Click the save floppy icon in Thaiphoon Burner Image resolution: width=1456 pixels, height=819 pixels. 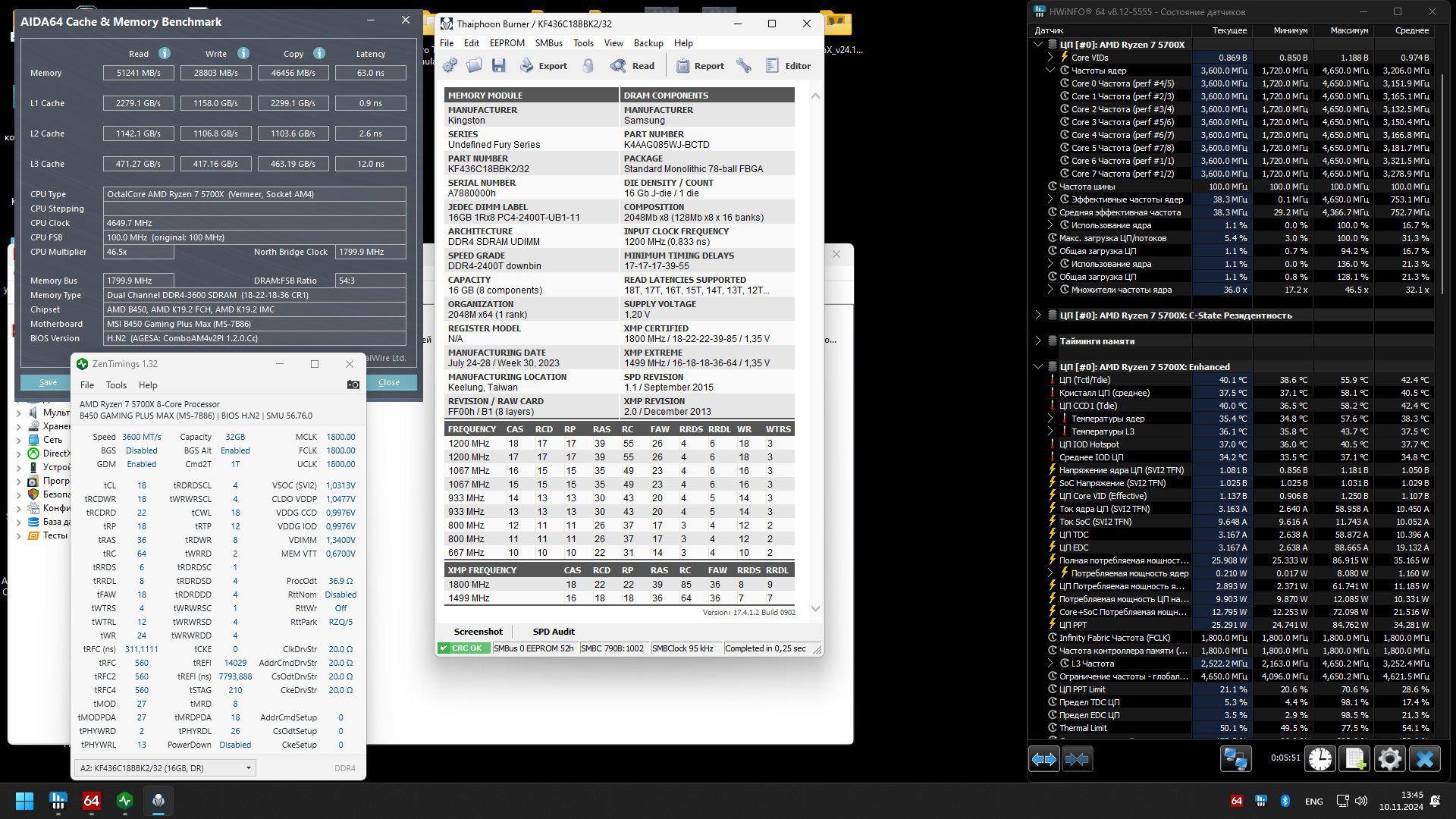498,66
